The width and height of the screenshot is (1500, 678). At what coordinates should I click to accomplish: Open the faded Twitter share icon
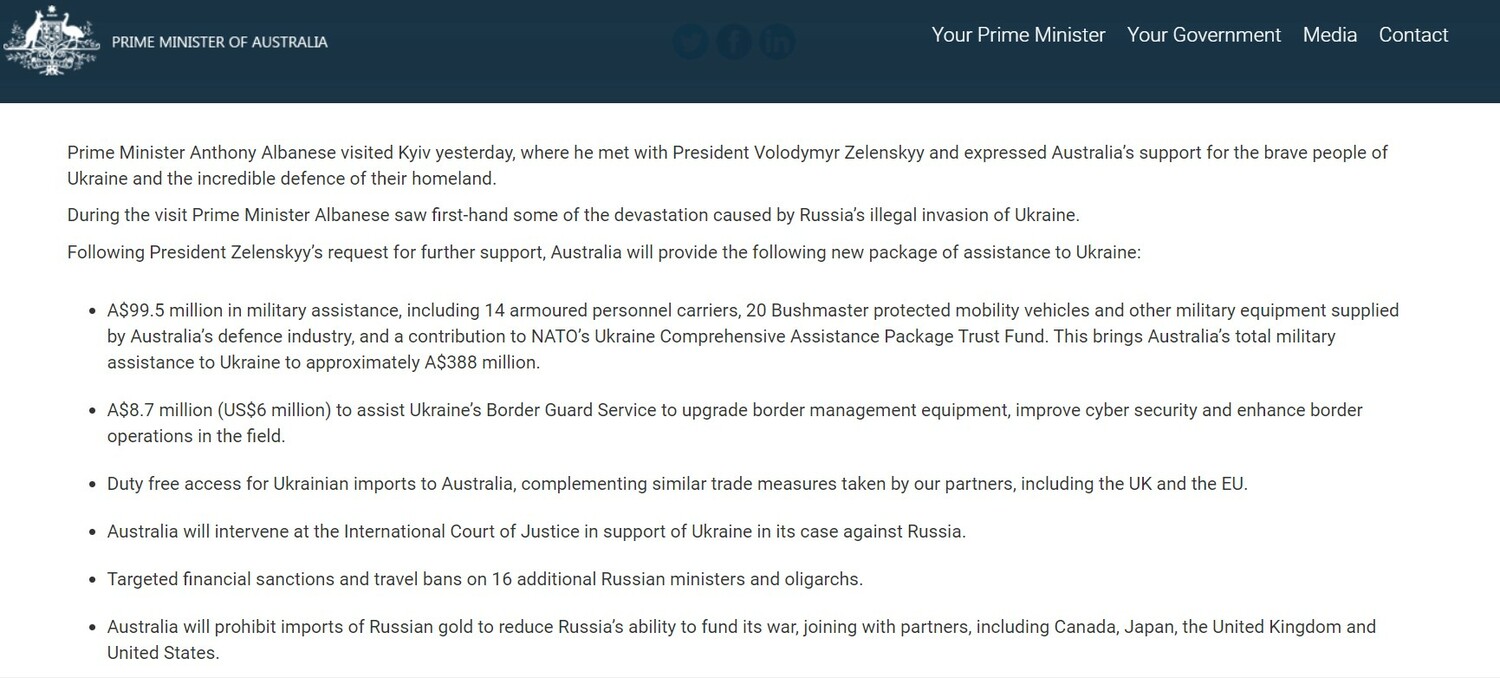pyautogui.click(x=691, y=42)
